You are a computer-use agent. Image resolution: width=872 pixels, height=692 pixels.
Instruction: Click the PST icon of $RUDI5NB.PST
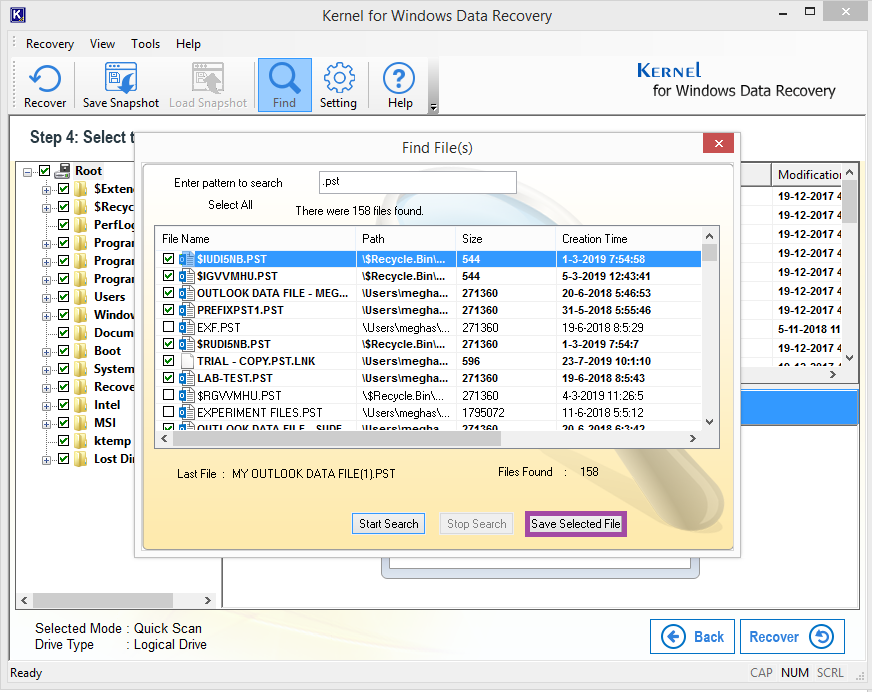click(x=186, y=344)
